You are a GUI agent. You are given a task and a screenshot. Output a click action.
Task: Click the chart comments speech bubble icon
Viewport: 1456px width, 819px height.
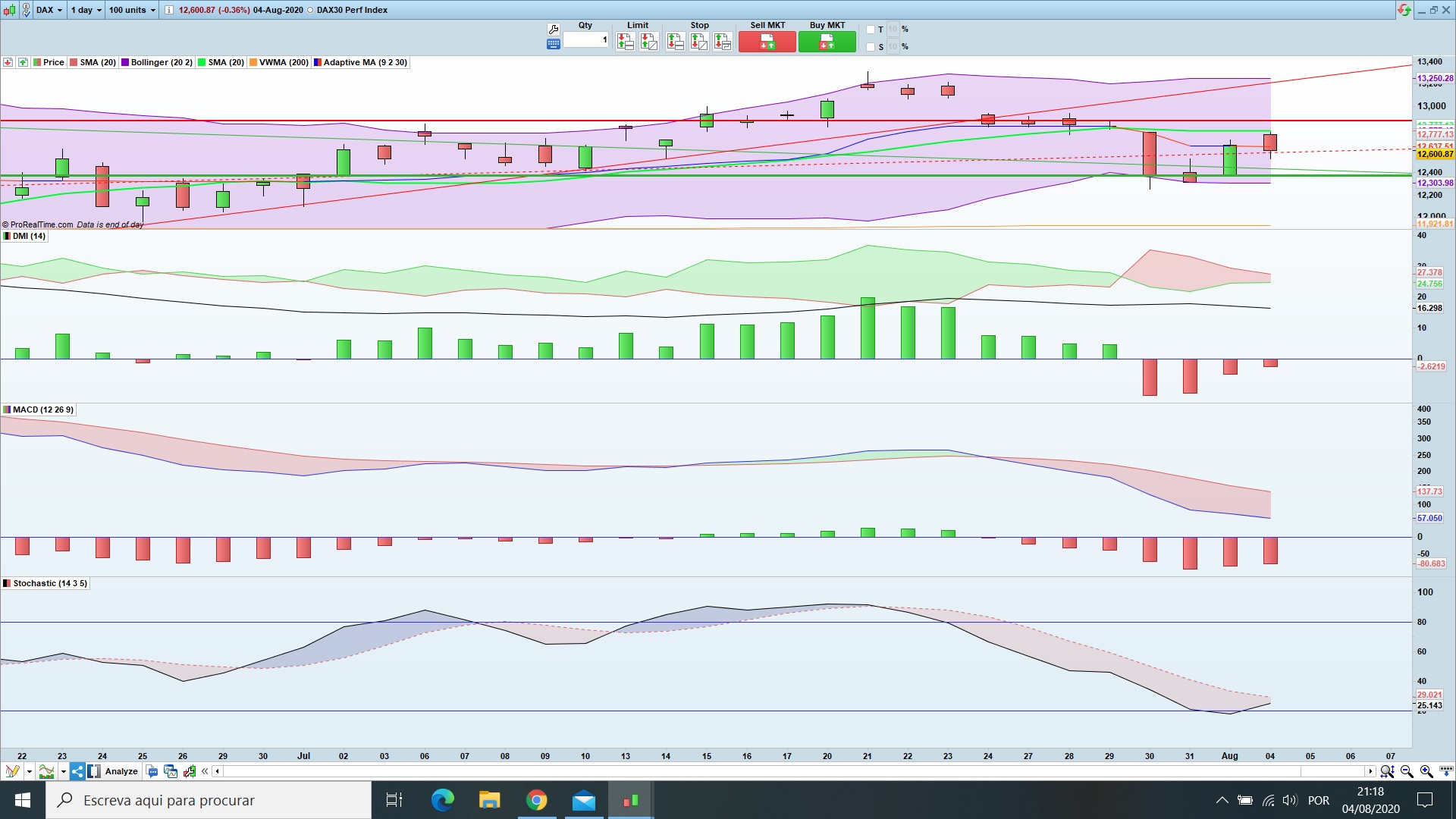(x=152, y=771)
